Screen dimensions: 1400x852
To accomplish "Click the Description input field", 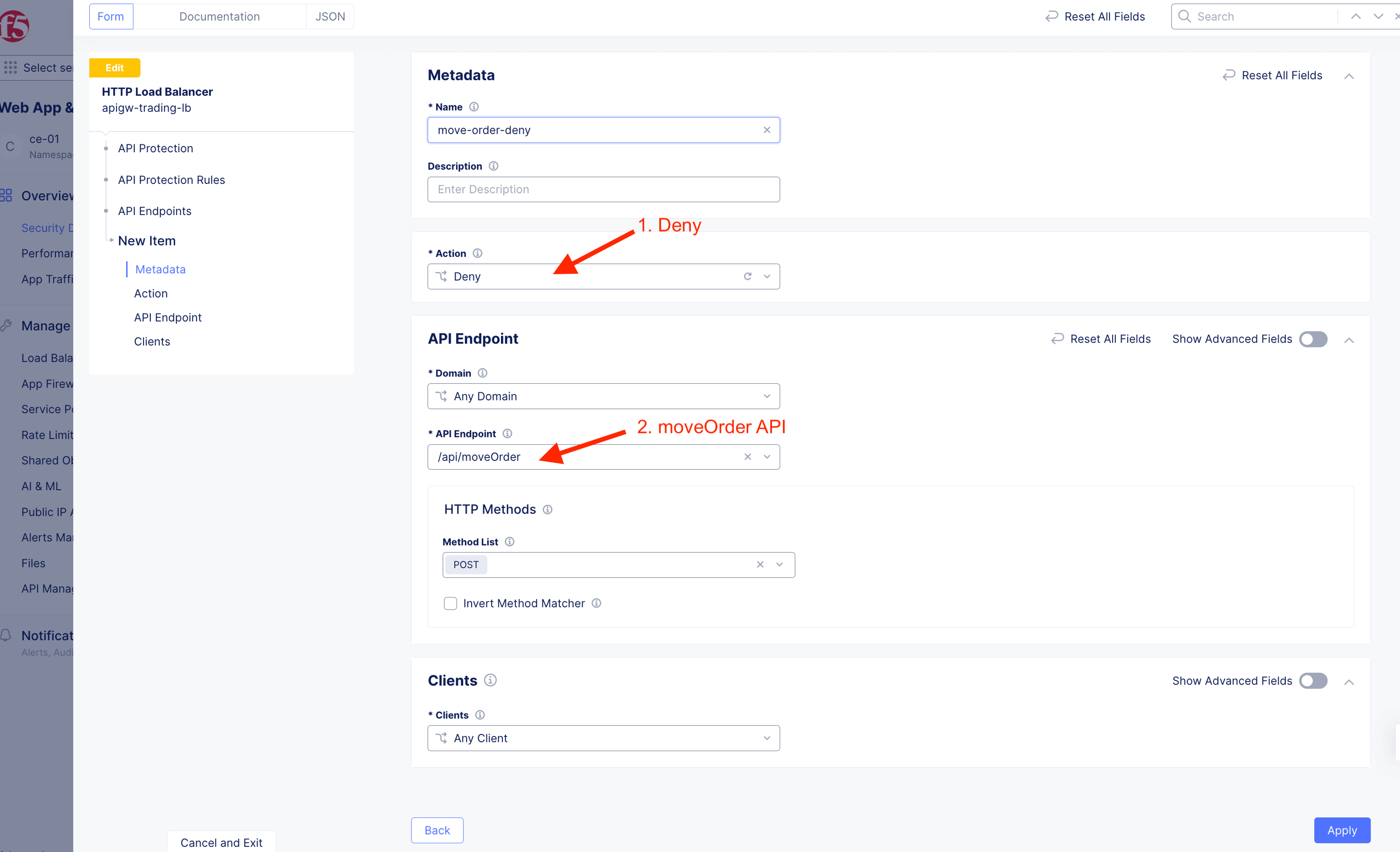I will 603,189.
